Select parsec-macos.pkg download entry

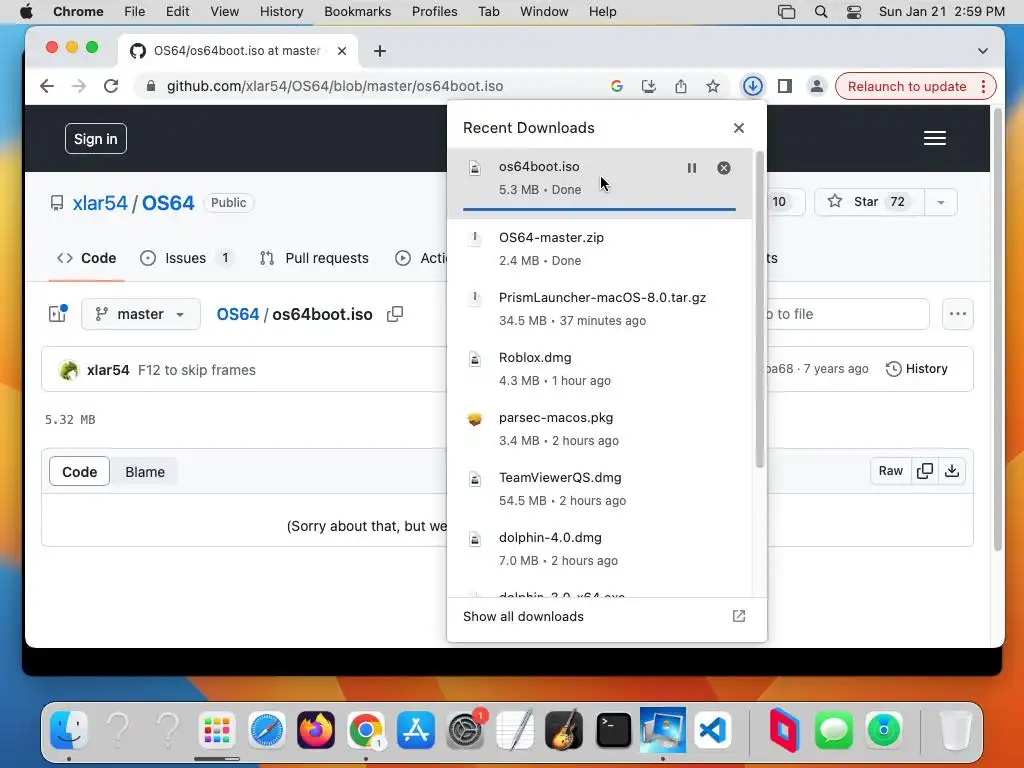click(600, 429)
